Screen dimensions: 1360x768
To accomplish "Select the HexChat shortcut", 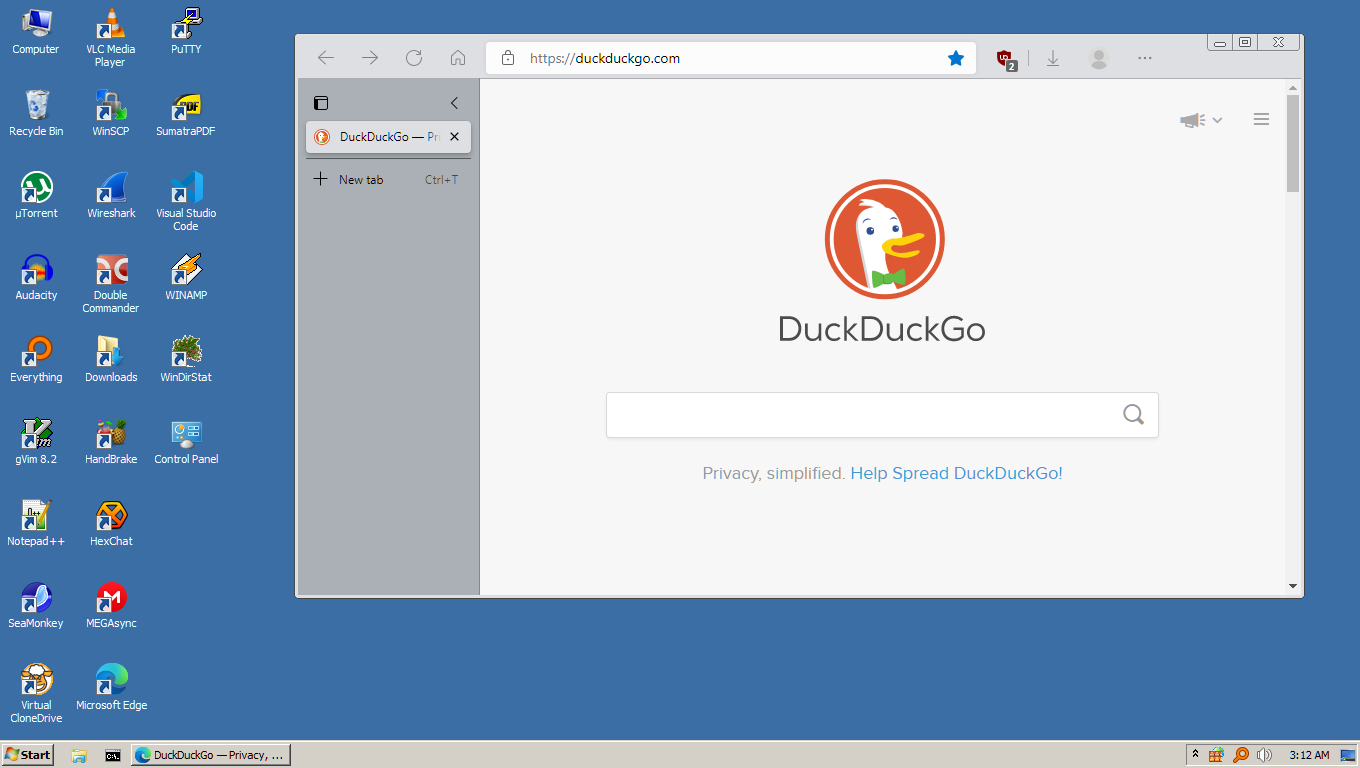I will pos(110,524).
